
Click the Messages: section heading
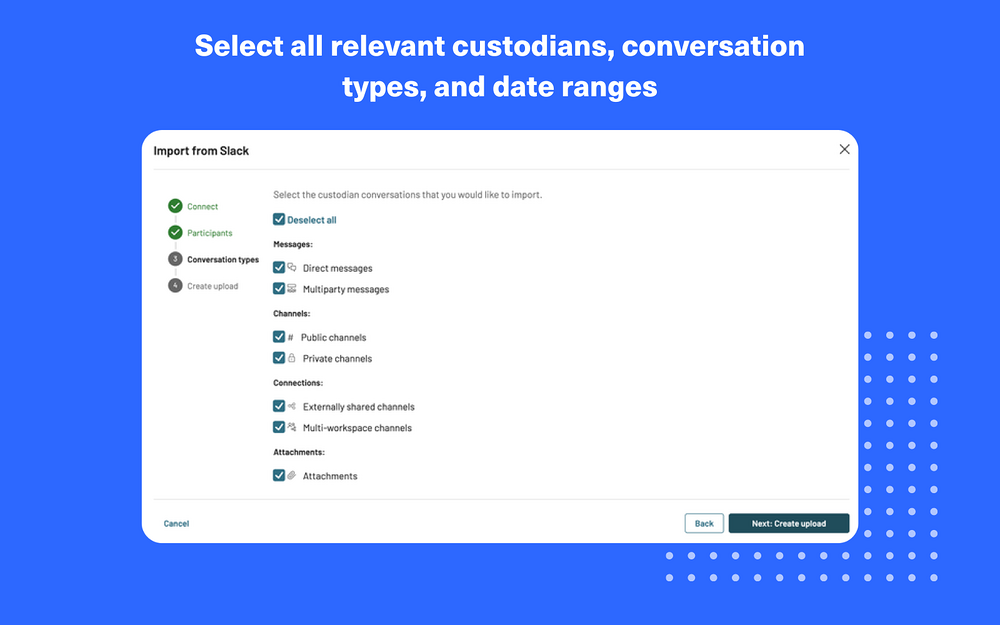pyautogui.click(x=293, y=244)
